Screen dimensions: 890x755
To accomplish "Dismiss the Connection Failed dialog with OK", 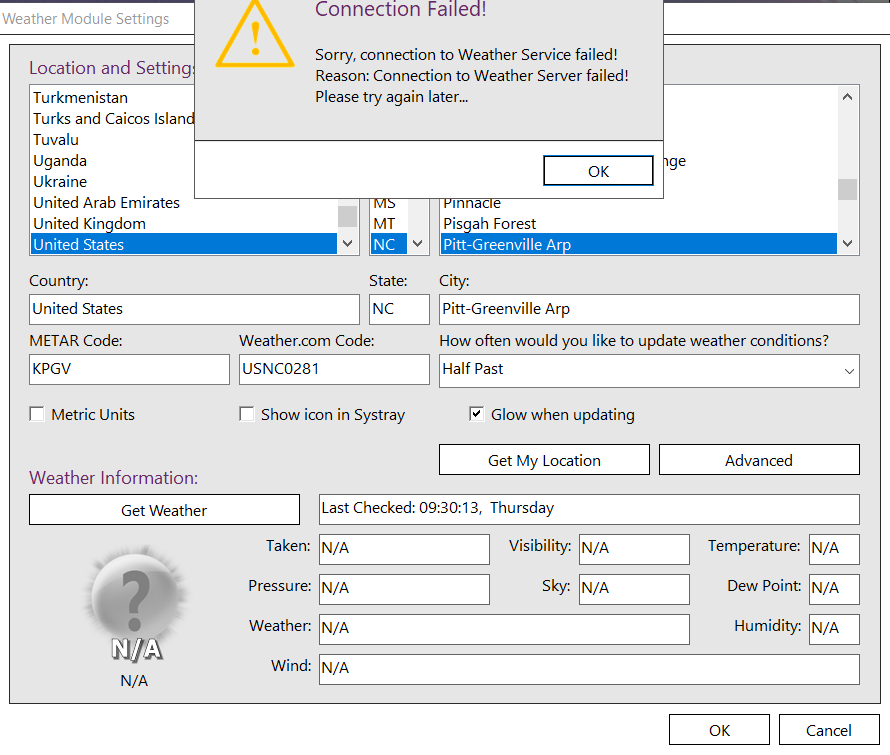I will (598, 171).
